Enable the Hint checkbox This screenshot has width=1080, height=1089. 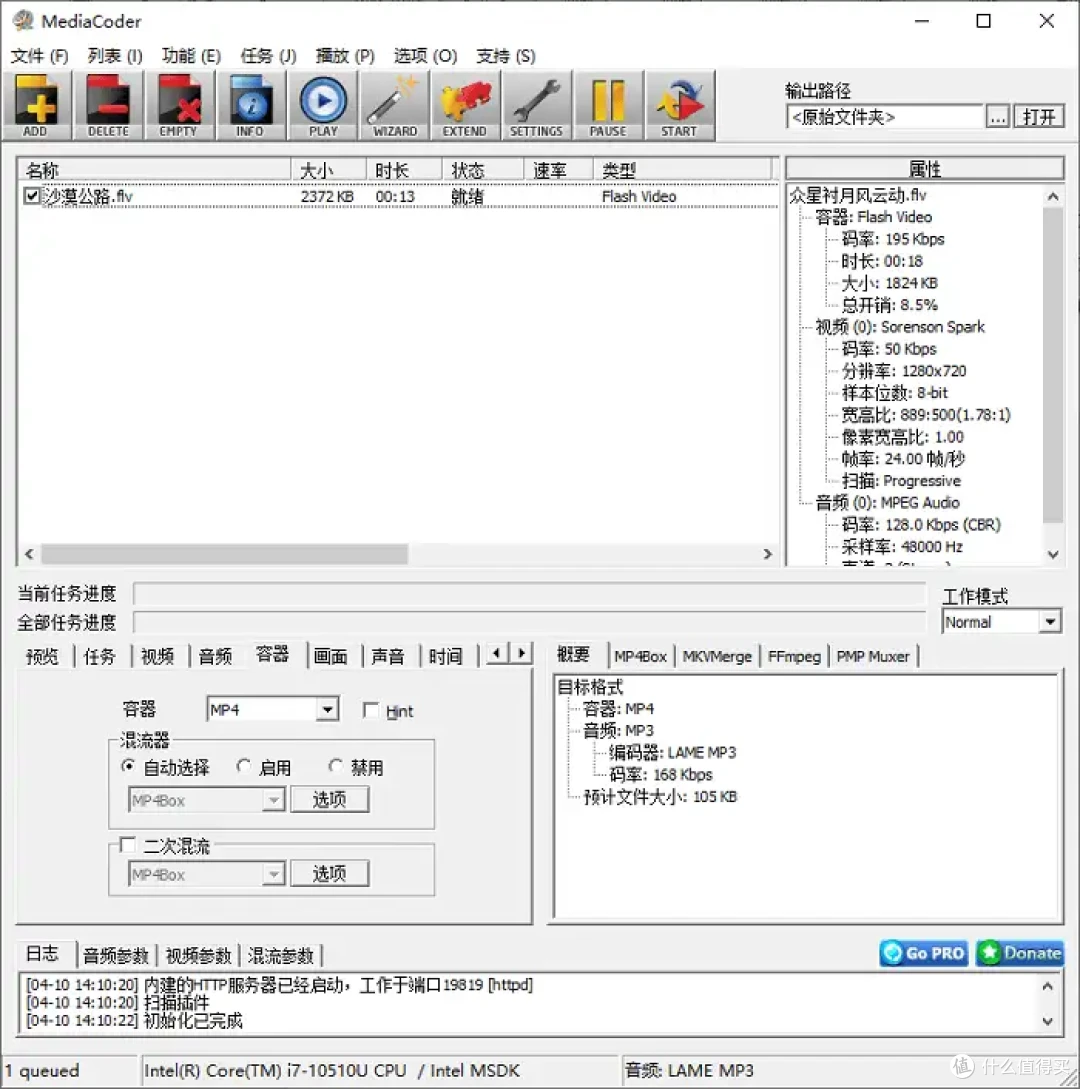click(x=371, y=710)
